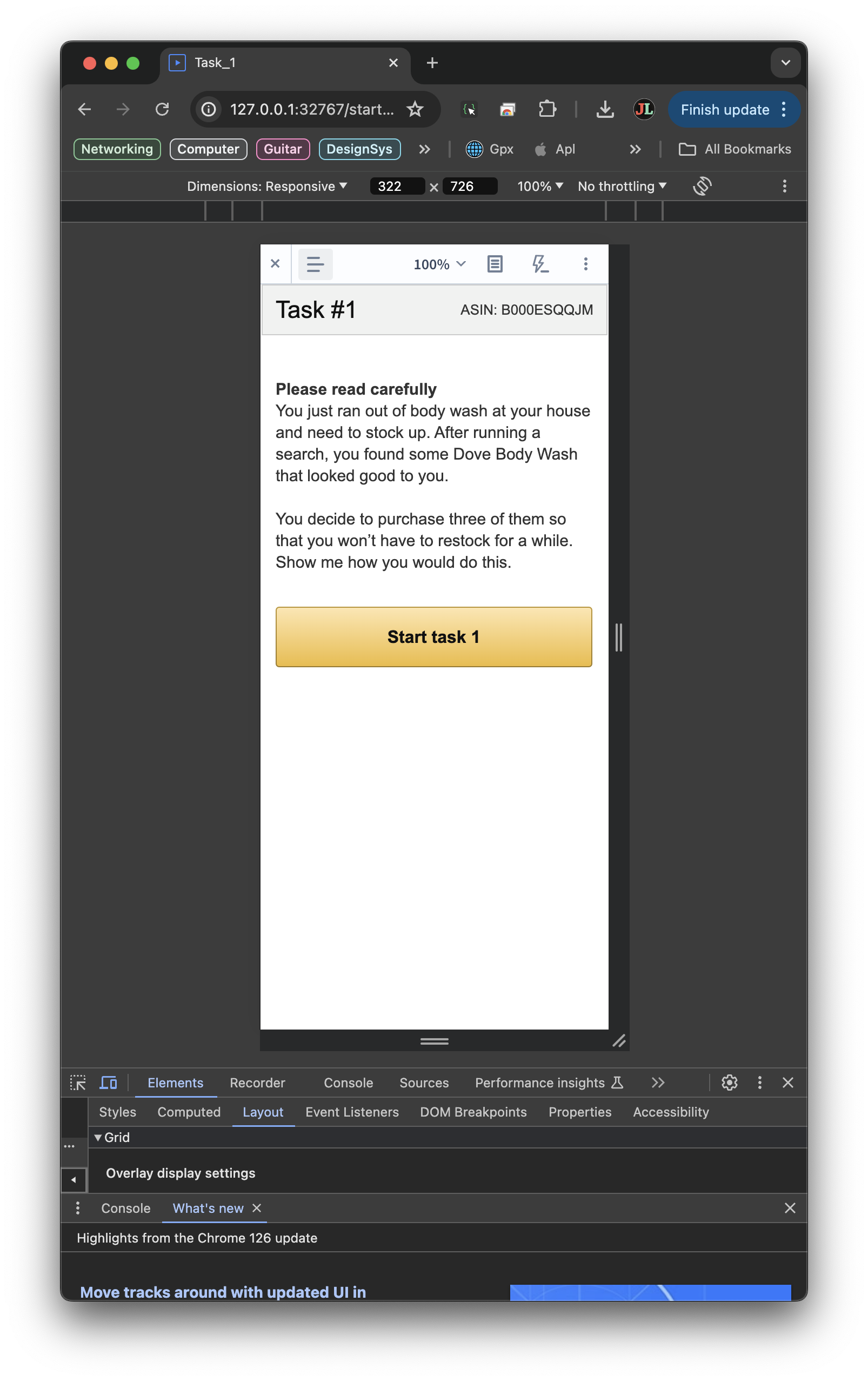Open the Dimensions: Responsive dropdown
Viewport: 868px width, 1381px height.
pyautogui.click(x=267, y=186)
